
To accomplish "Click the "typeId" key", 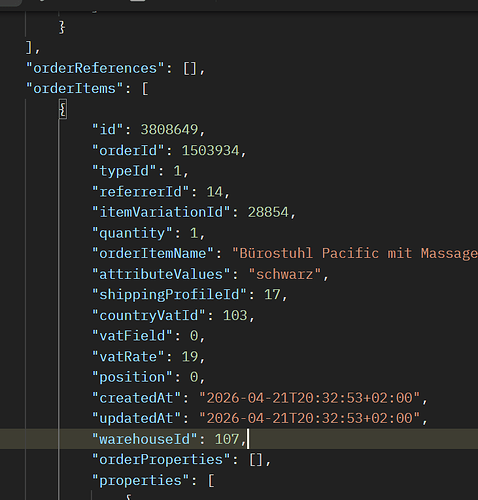I will click(x=124, y=171).
